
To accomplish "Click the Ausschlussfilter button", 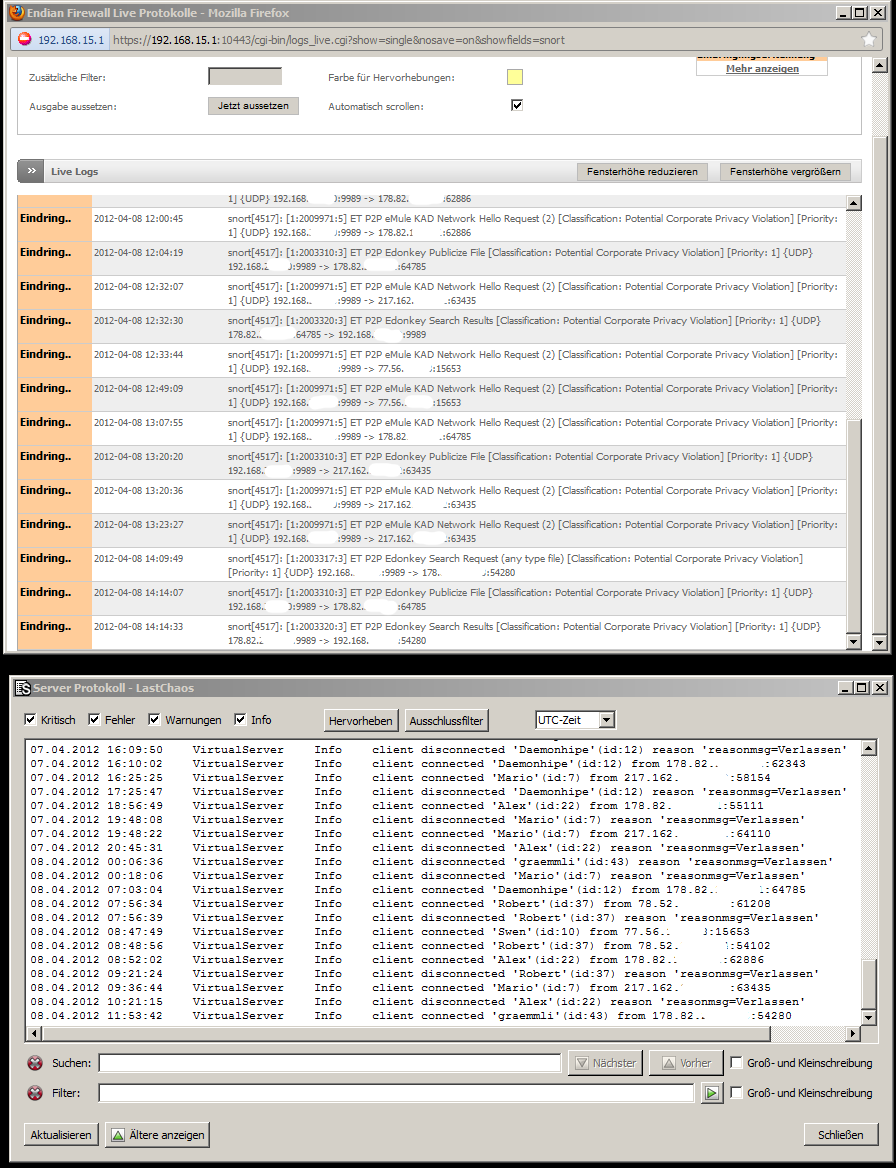I will pyautogui.click(x=446, y=720).
